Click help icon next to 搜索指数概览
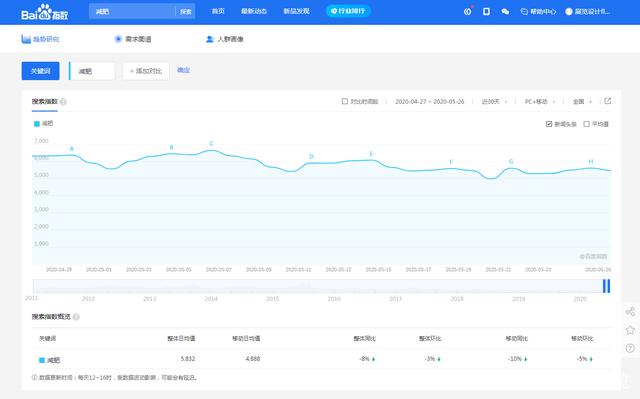The width and height of the screenshot is (640, 399). tap(76, 317)
